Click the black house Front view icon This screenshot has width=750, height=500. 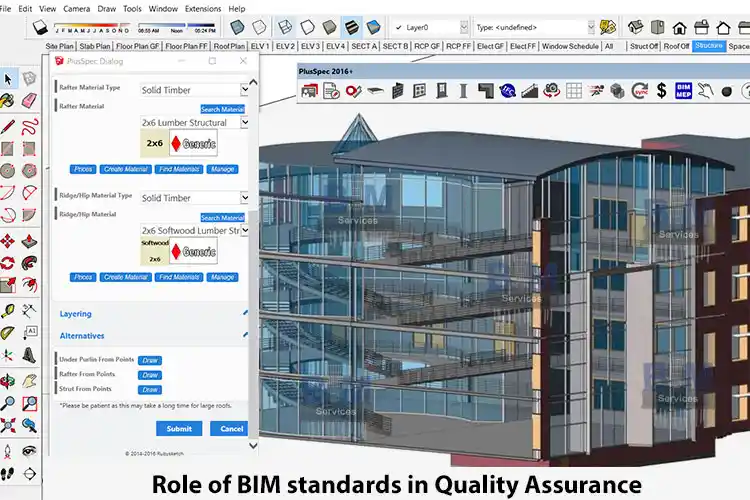[679, 28]
